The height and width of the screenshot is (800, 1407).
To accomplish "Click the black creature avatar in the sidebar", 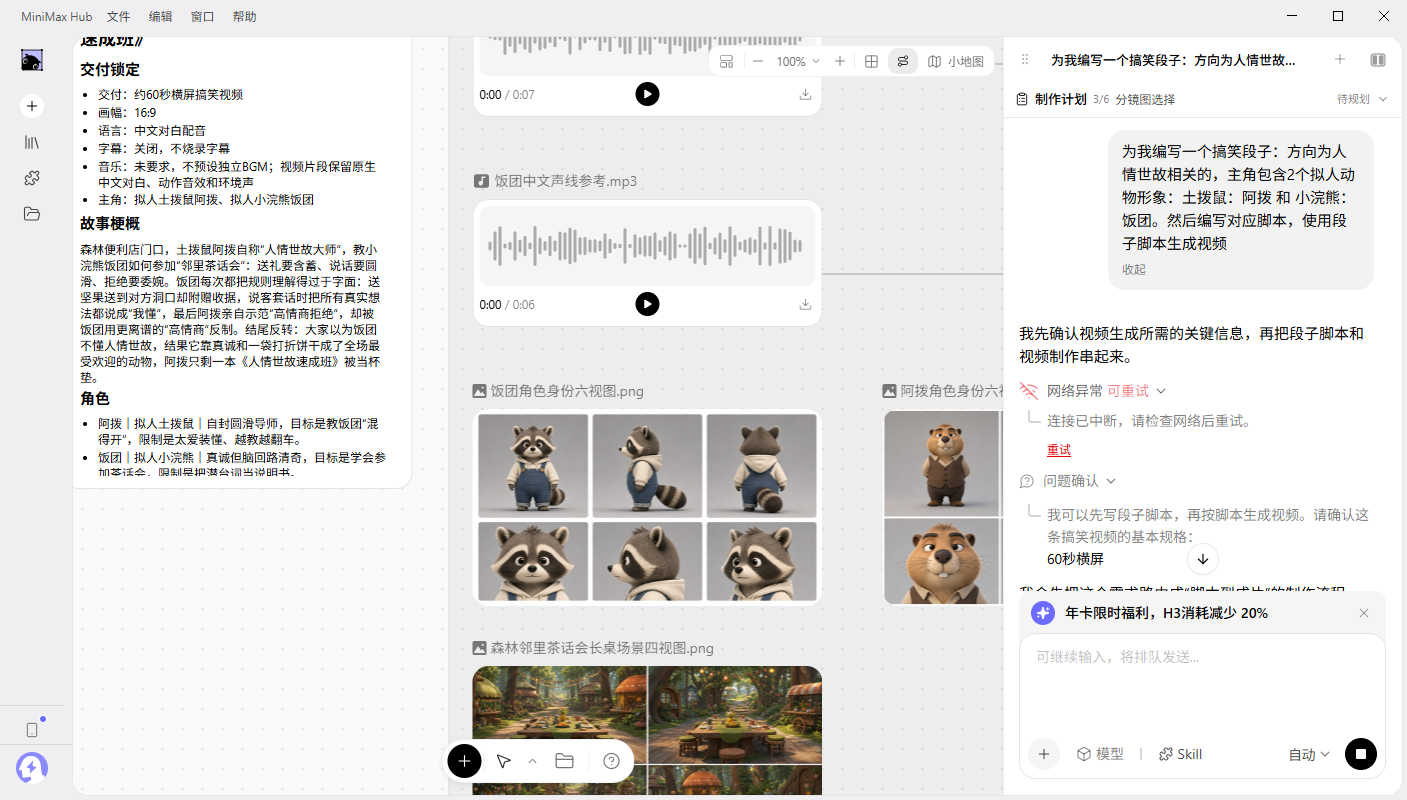I will pos(32,60).
